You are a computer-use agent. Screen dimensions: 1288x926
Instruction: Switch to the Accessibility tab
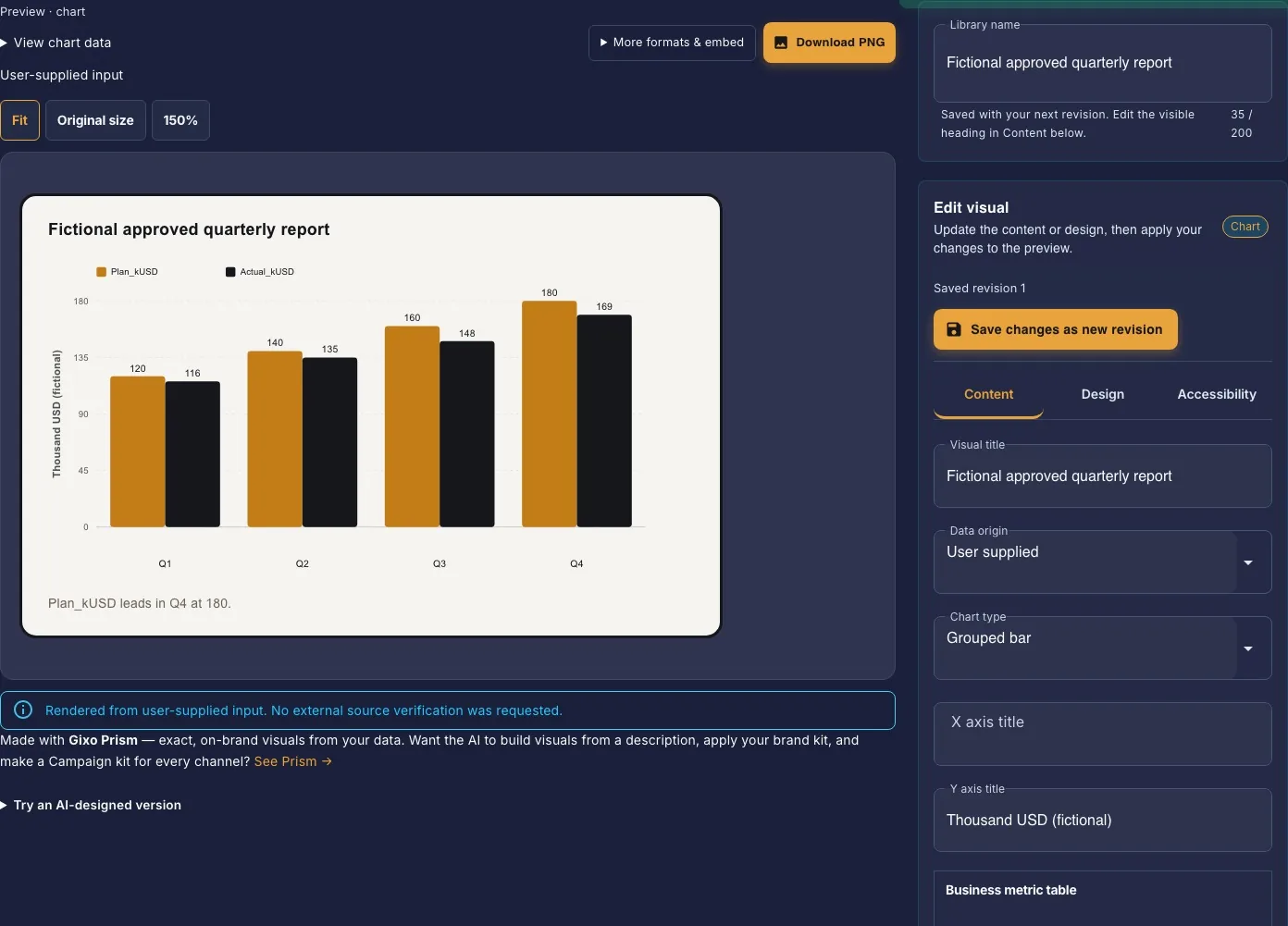click(x=1216, y=394)
